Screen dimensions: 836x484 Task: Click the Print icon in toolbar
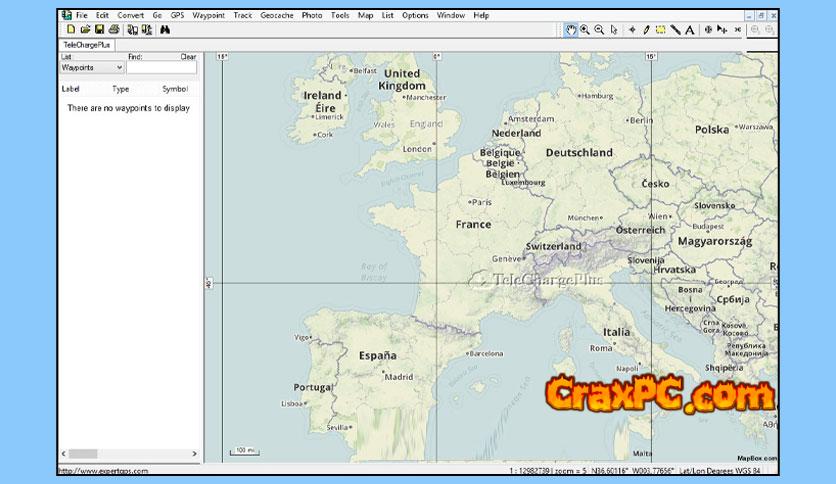point(113,30)
